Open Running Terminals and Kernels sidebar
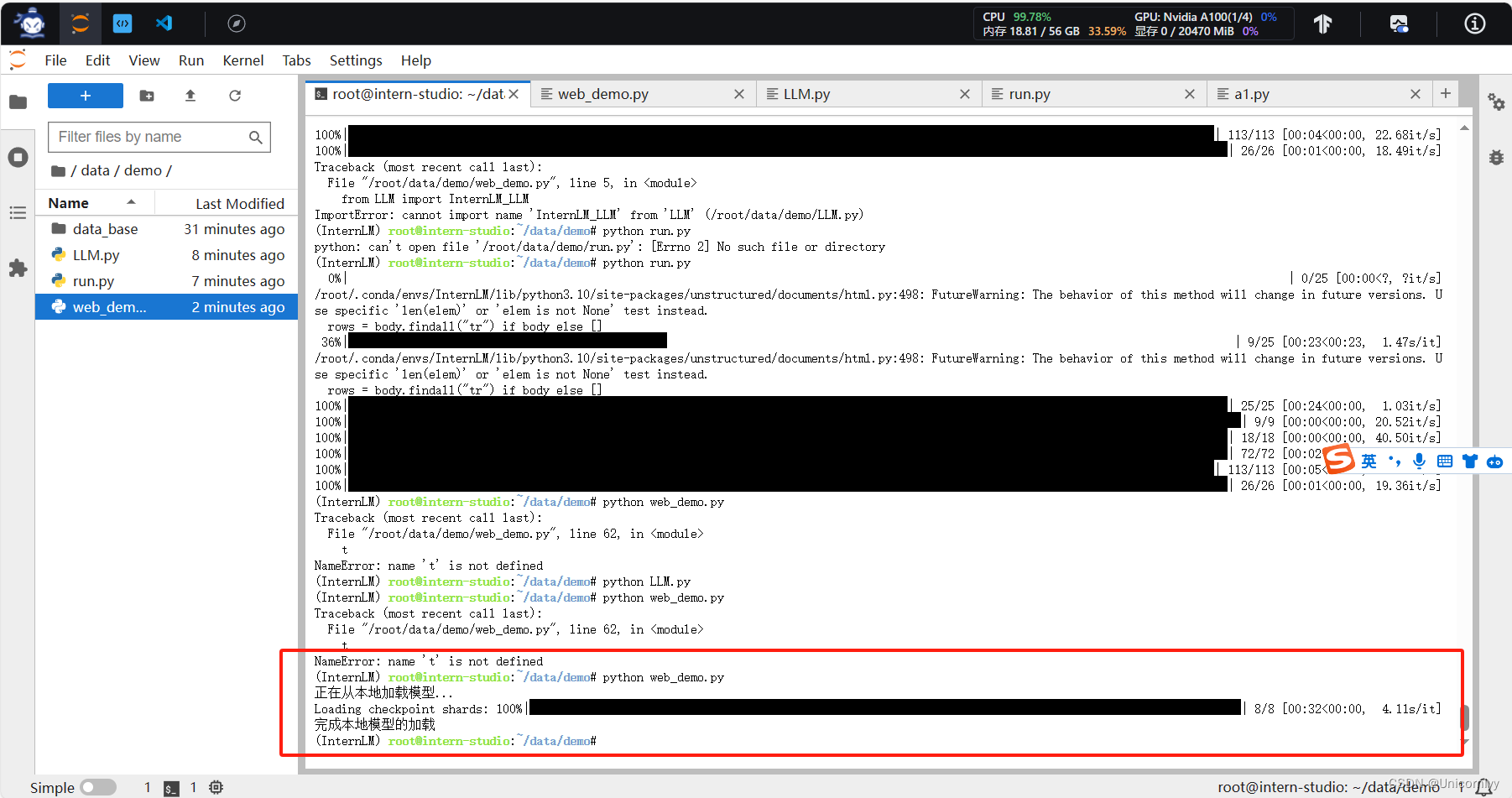 (x=18, y=158)
